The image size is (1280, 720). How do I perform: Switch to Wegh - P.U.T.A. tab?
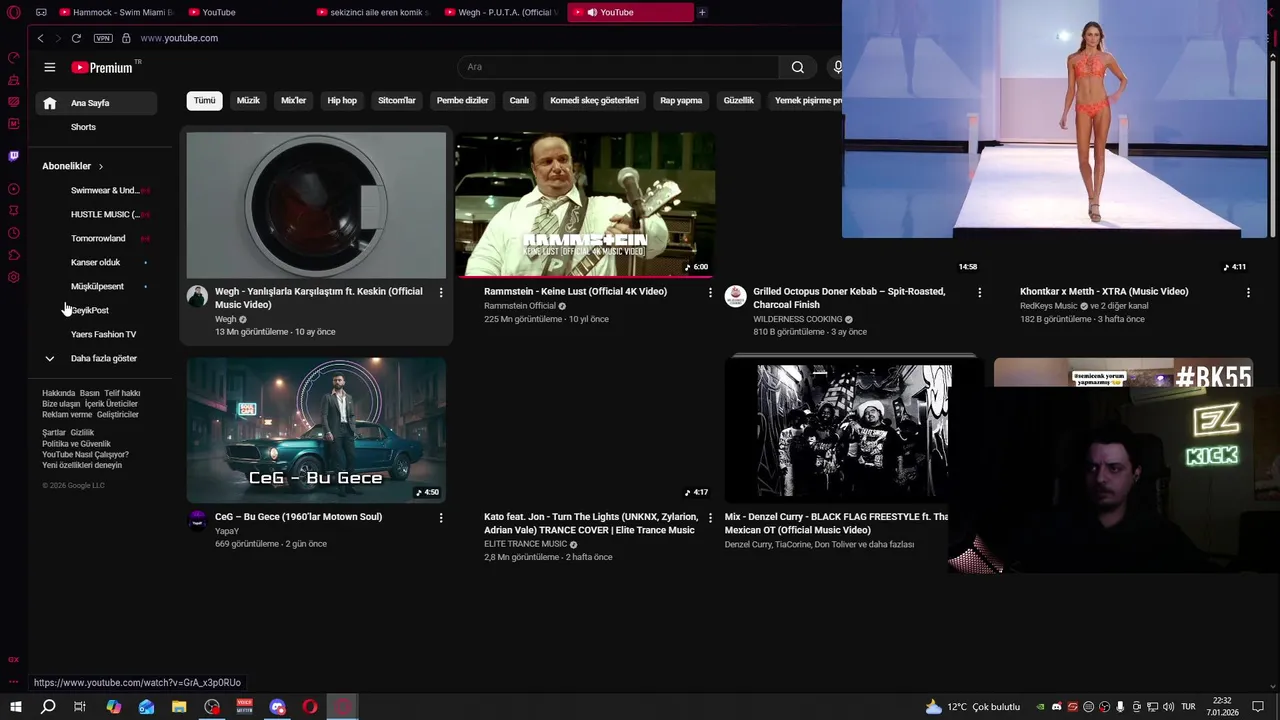pyautogui.click(x=500, y=12)
